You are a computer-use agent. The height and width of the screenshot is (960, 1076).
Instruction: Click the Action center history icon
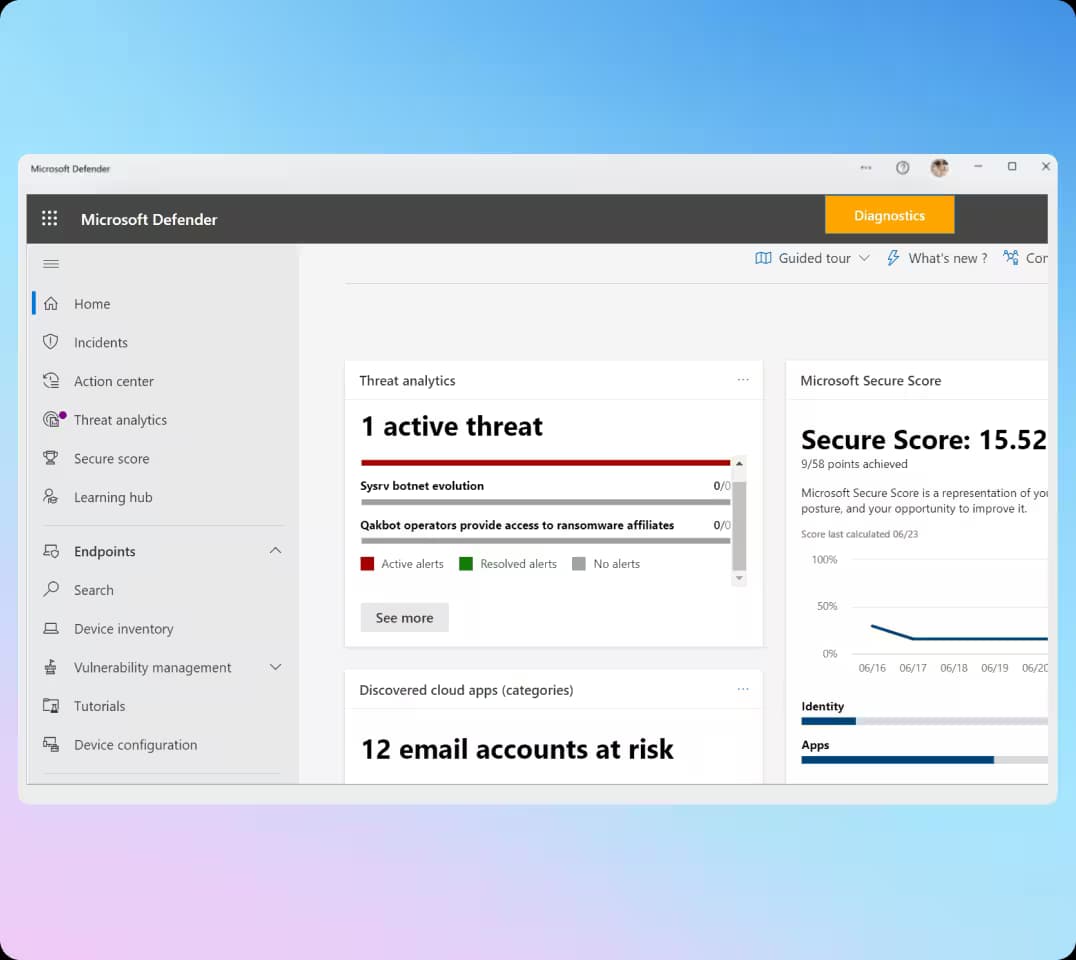51,381
